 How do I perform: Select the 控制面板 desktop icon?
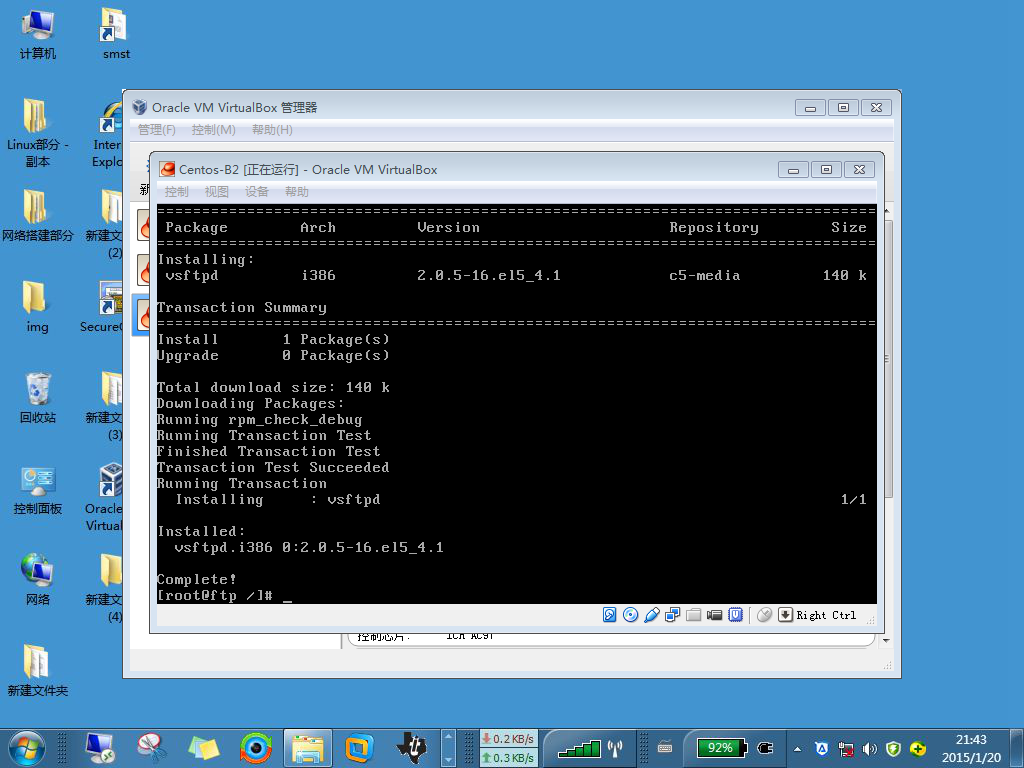[x=37, y=490]
